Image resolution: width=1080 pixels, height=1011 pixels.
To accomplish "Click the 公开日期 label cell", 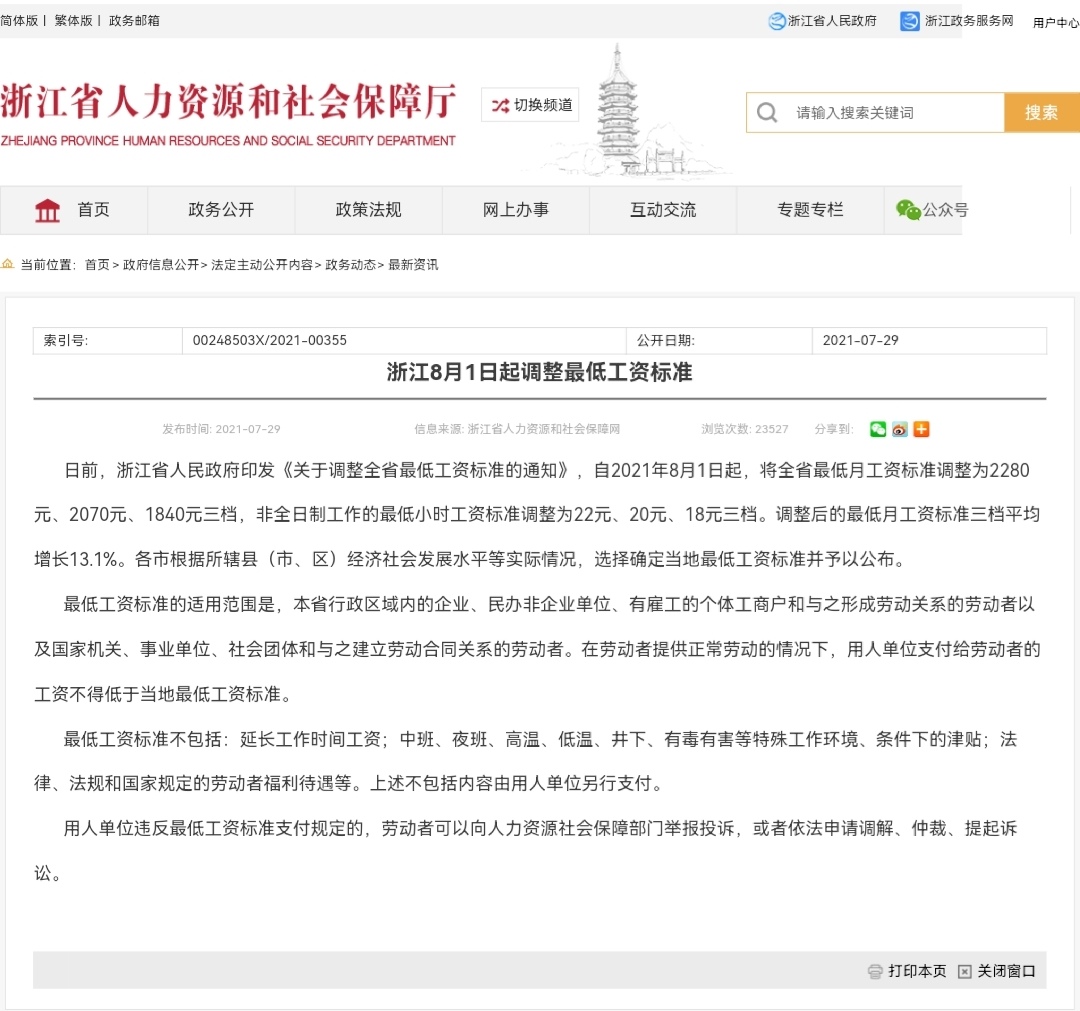I will click(719, 340).
